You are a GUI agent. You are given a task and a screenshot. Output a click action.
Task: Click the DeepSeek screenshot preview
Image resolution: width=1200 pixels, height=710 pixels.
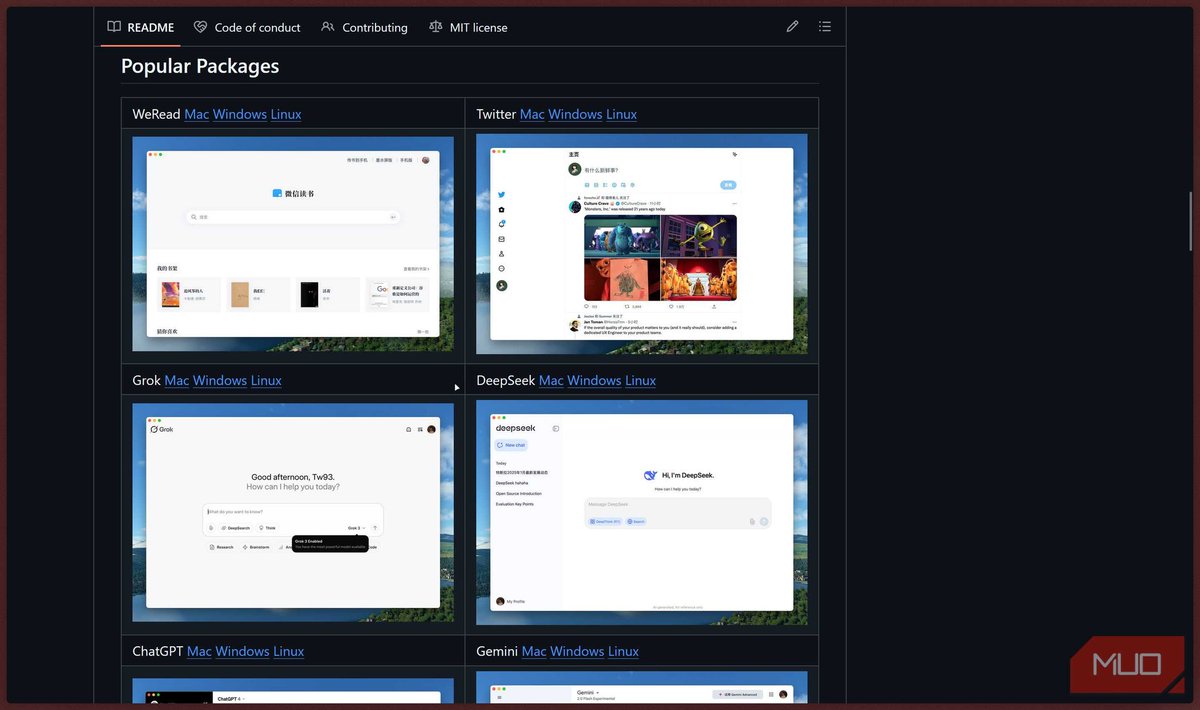click(641, 511)
